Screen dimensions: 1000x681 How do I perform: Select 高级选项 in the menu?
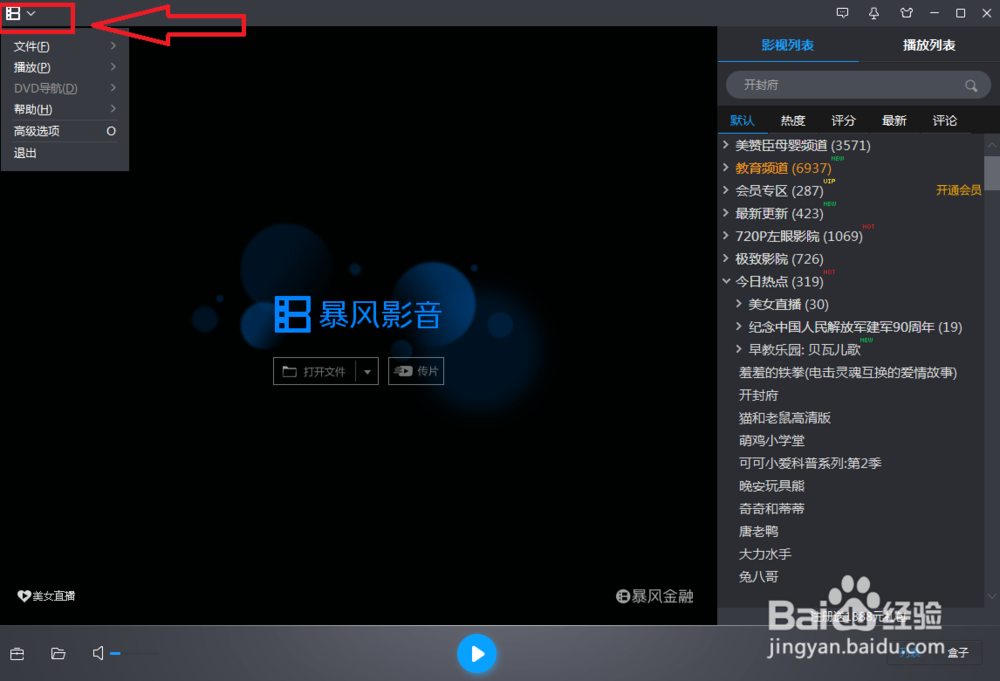[x=65, y=131]
